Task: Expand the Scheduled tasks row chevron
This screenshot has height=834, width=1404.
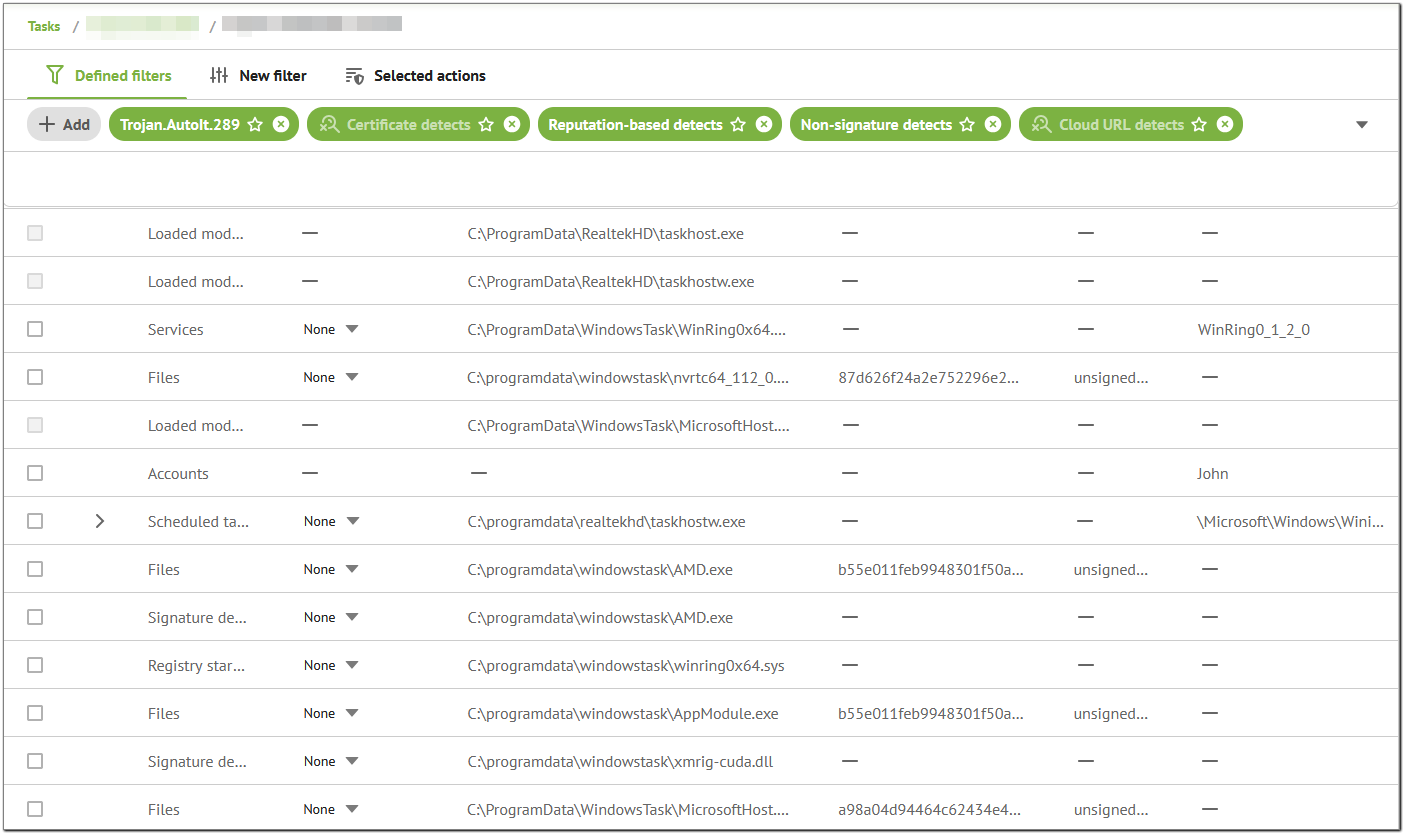Action: click(x=99, y=521)
